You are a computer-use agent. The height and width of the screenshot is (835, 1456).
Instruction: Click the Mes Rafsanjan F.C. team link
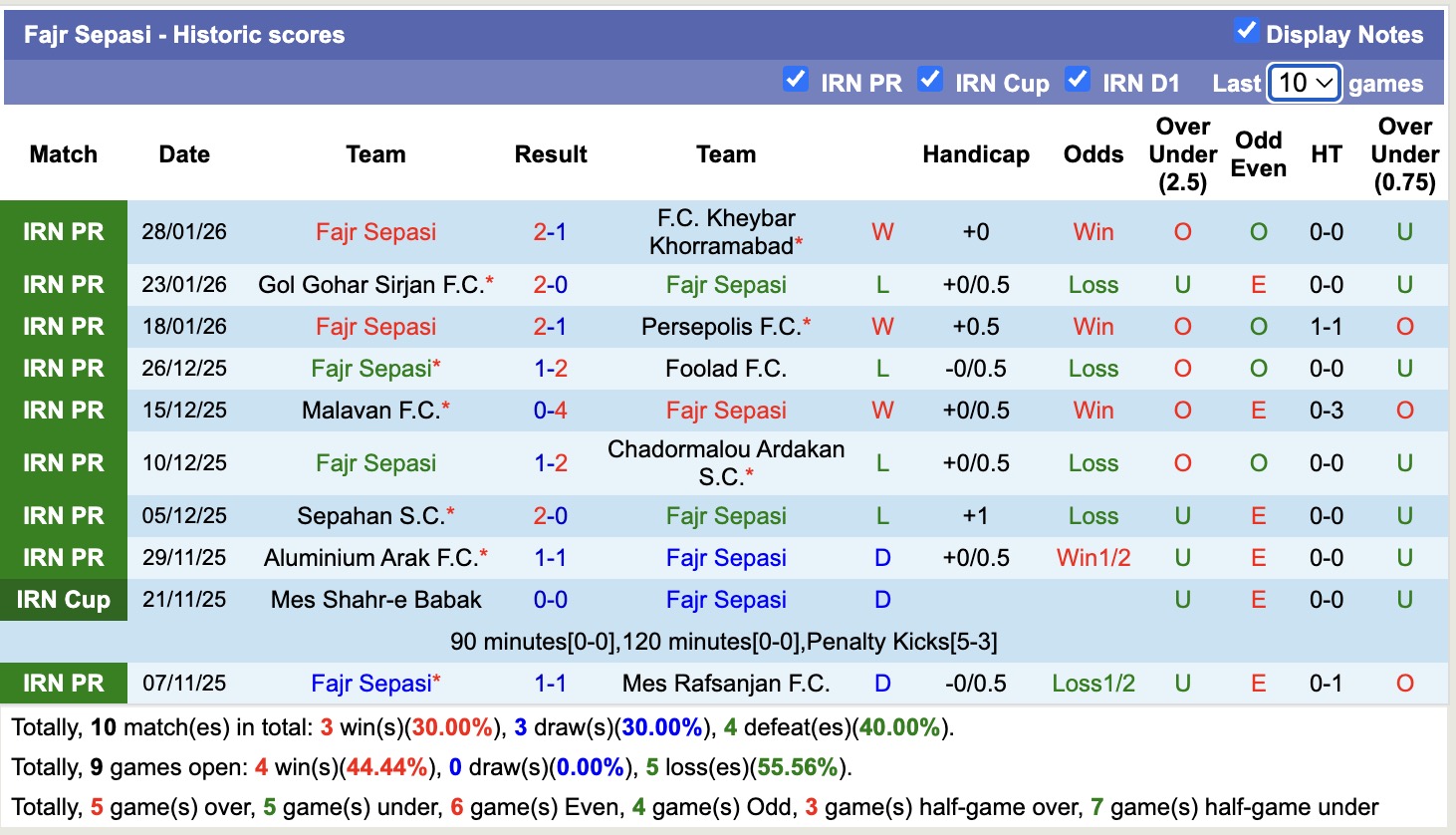point(726,684)
